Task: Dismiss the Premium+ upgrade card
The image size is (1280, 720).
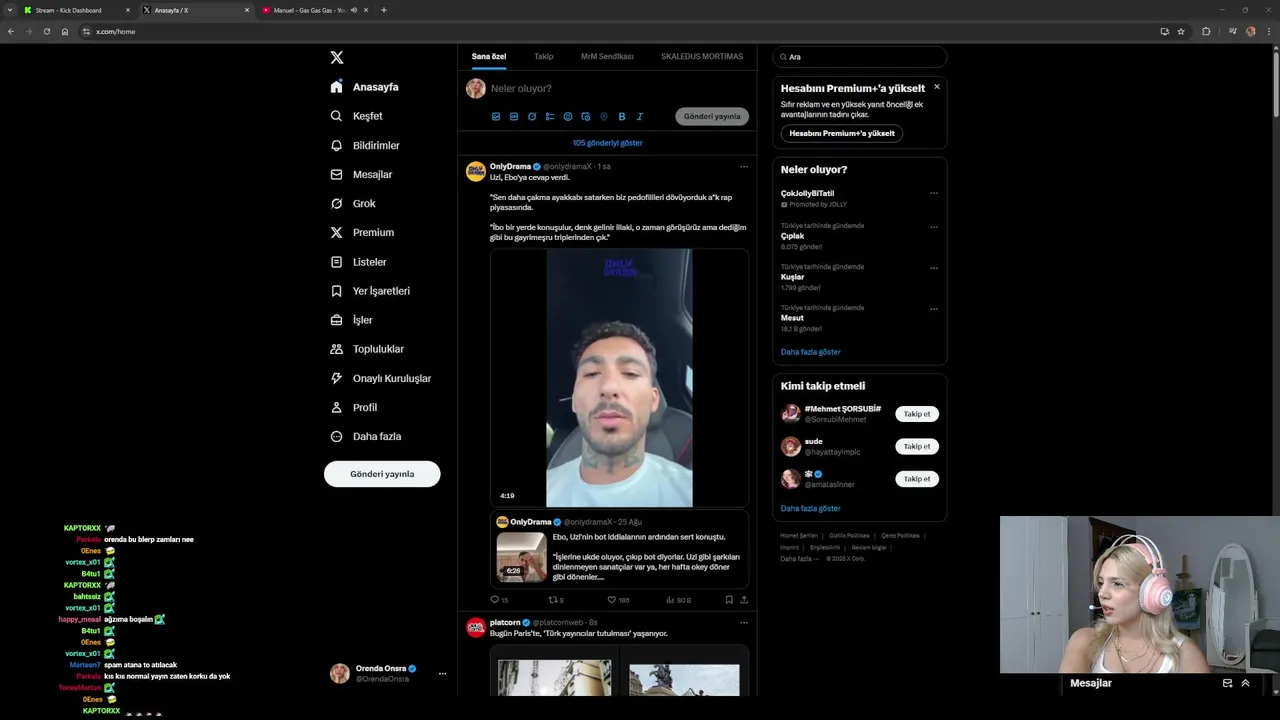Action: pos(937,87)
